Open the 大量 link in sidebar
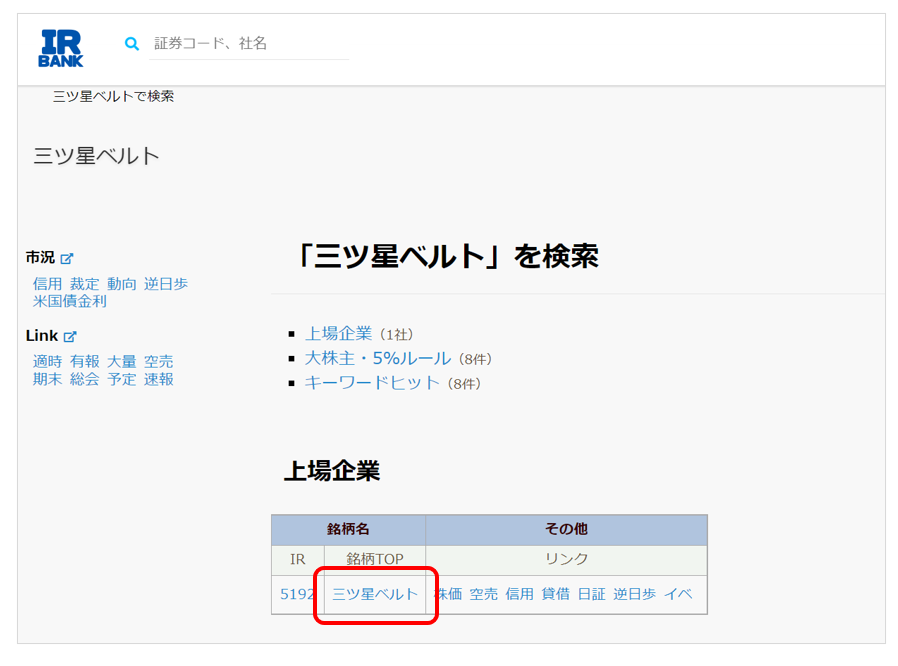Screen dimensions: 898x666 (121, 362)
